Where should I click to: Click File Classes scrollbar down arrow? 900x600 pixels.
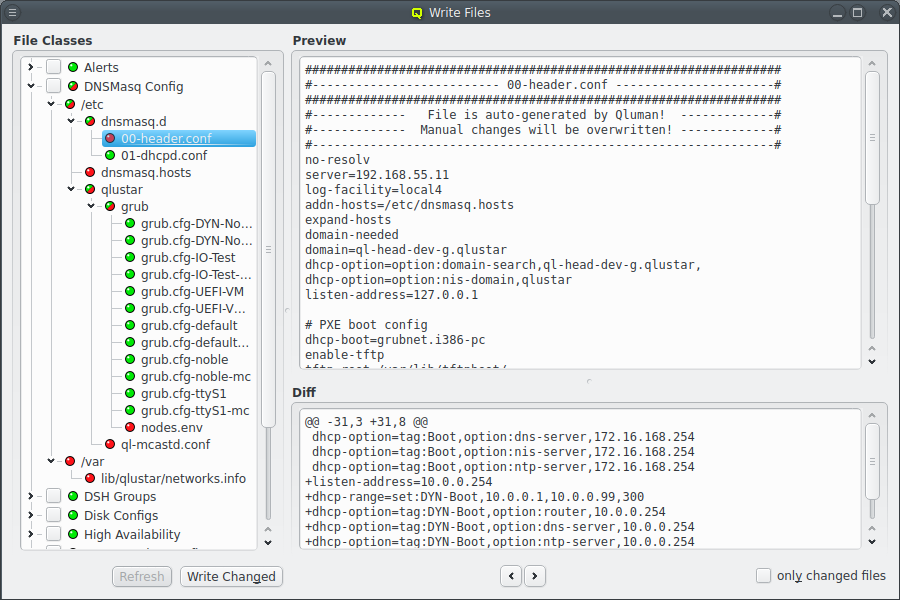point(268,543)
